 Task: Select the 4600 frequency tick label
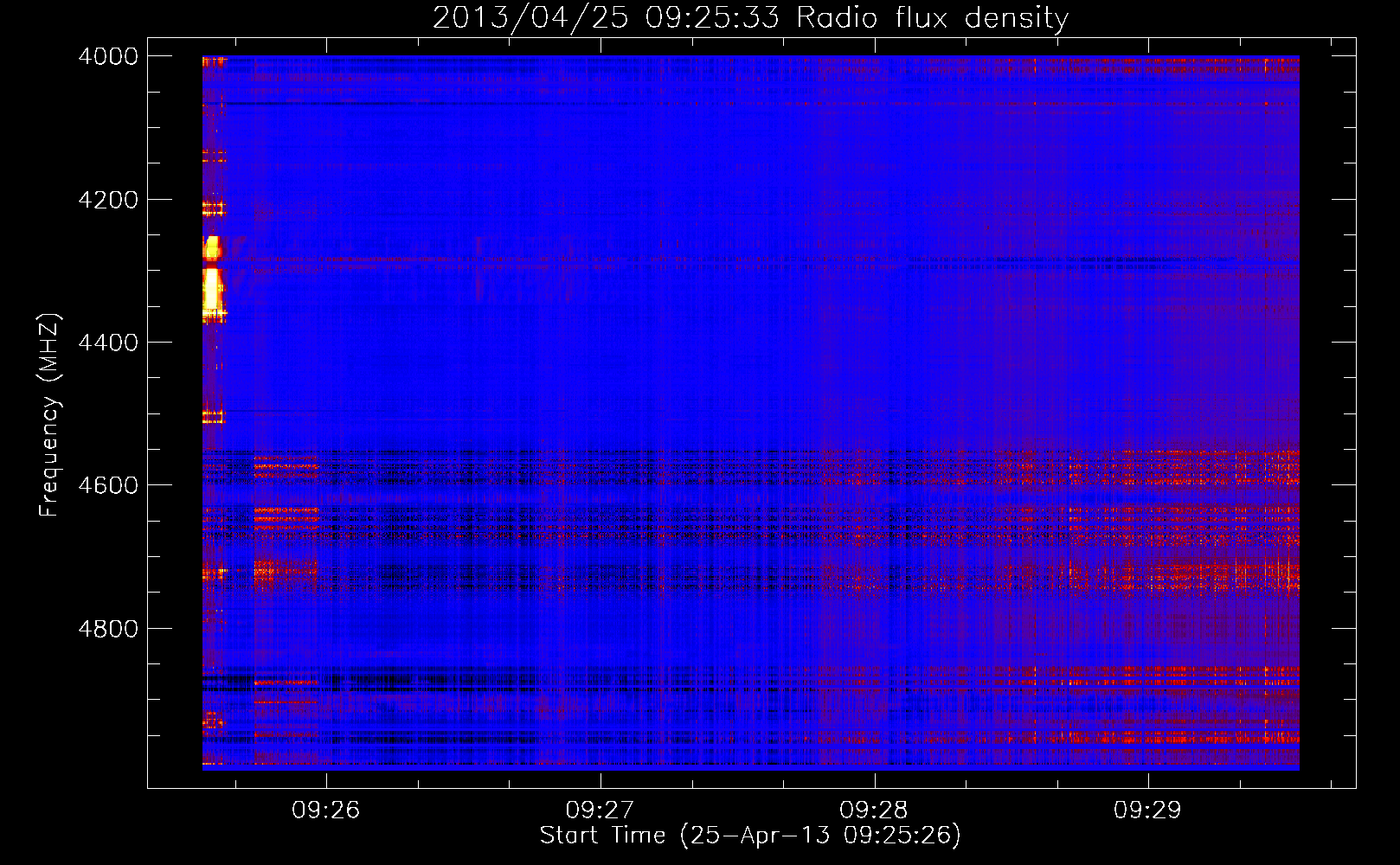[x=108, y=485]
